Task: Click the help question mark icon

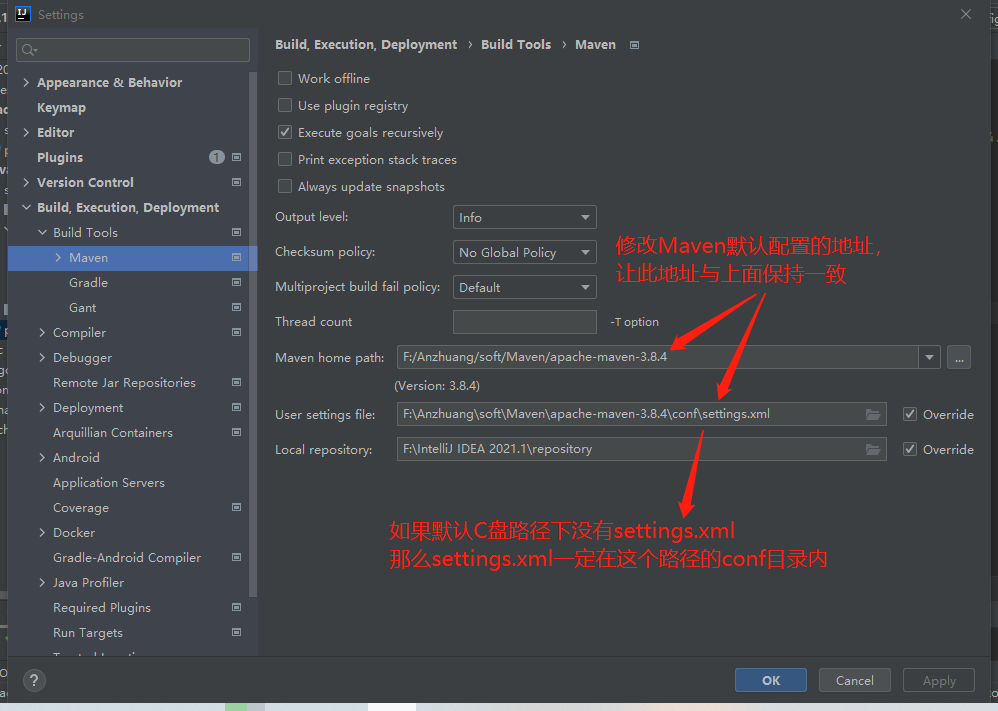Action: click(x=33, y=681)
